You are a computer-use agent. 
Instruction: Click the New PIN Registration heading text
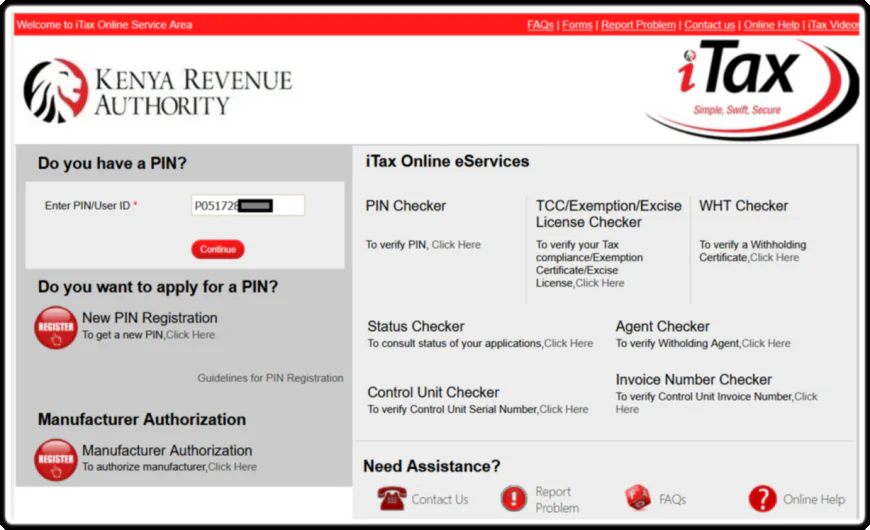click(150, 318)
